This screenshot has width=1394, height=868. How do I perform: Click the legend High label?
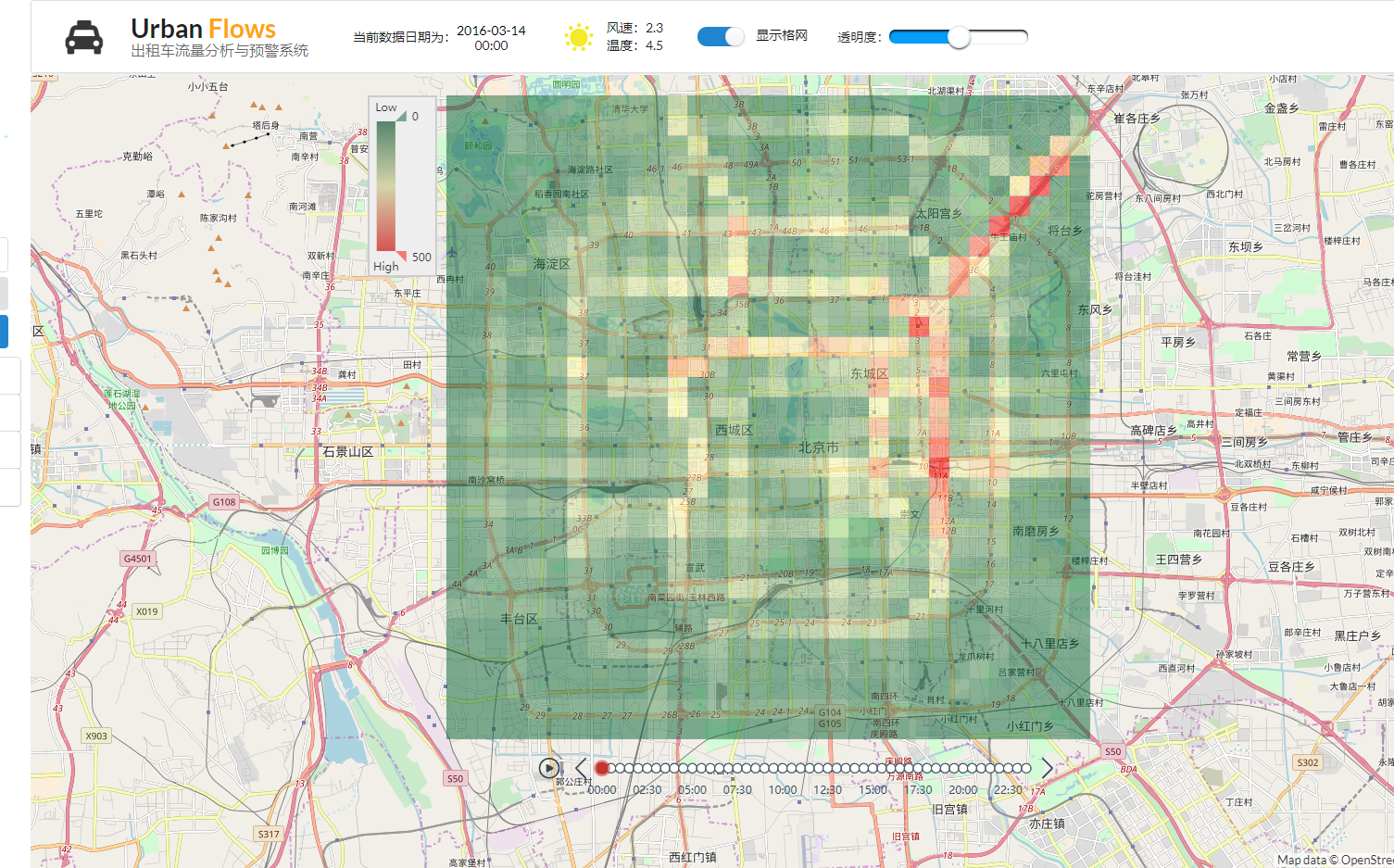coord(386,267)
